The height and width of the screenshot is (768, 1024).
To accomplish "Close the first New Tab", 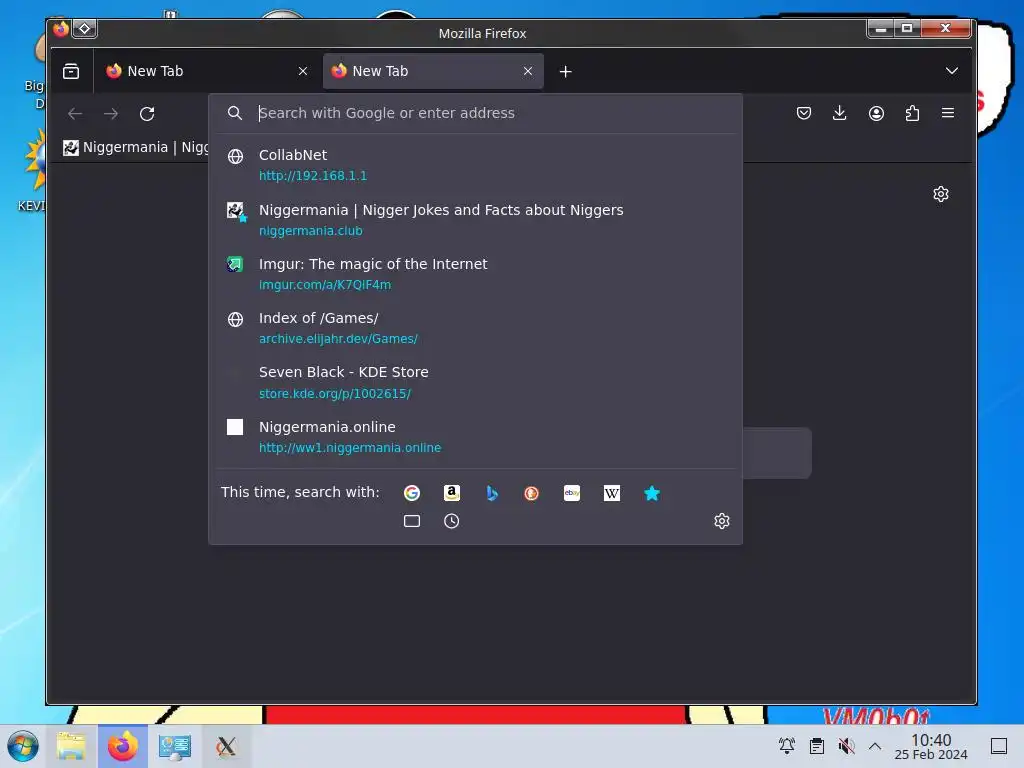I will [x=303, y=71].
